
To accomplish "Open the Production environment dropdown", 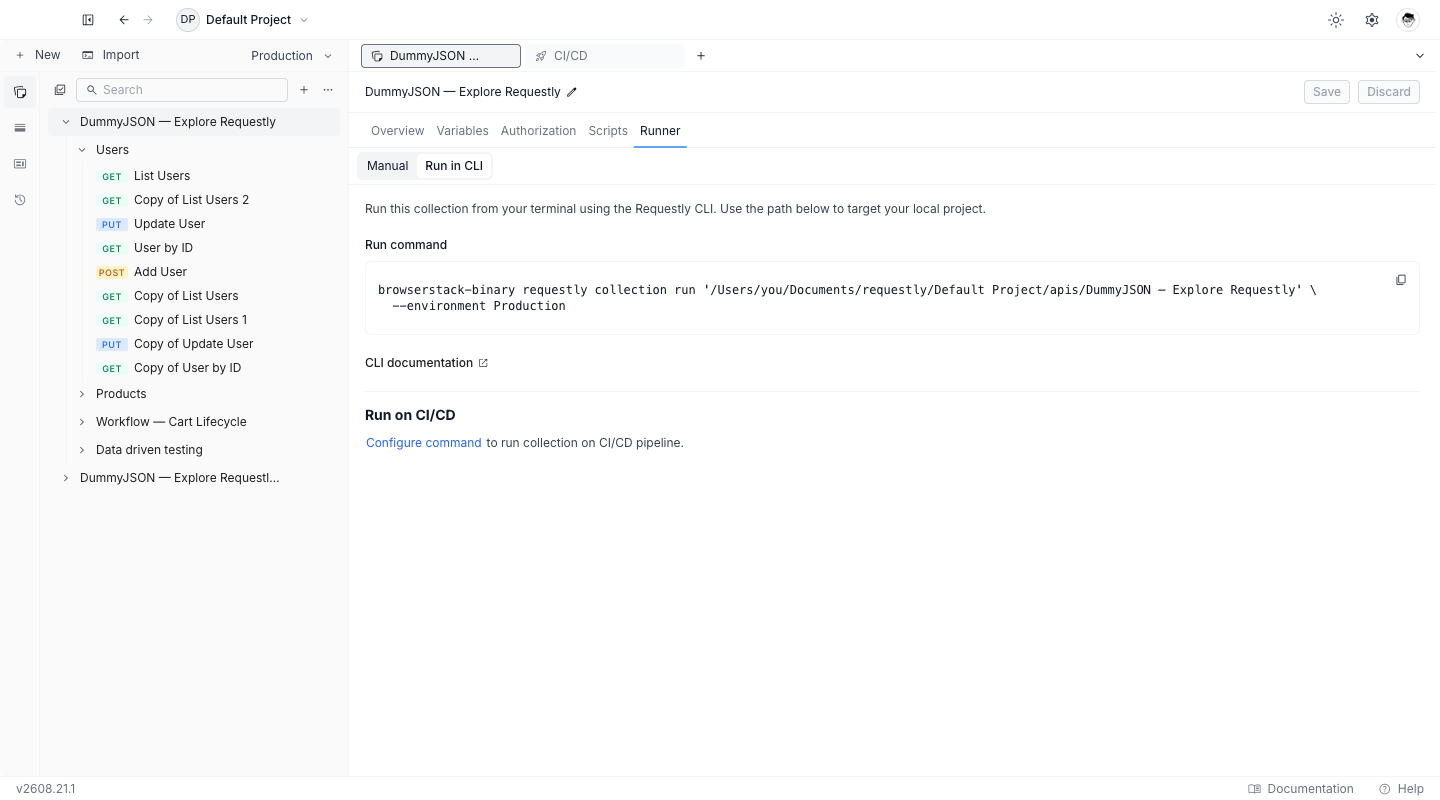I will coord(292,56).
